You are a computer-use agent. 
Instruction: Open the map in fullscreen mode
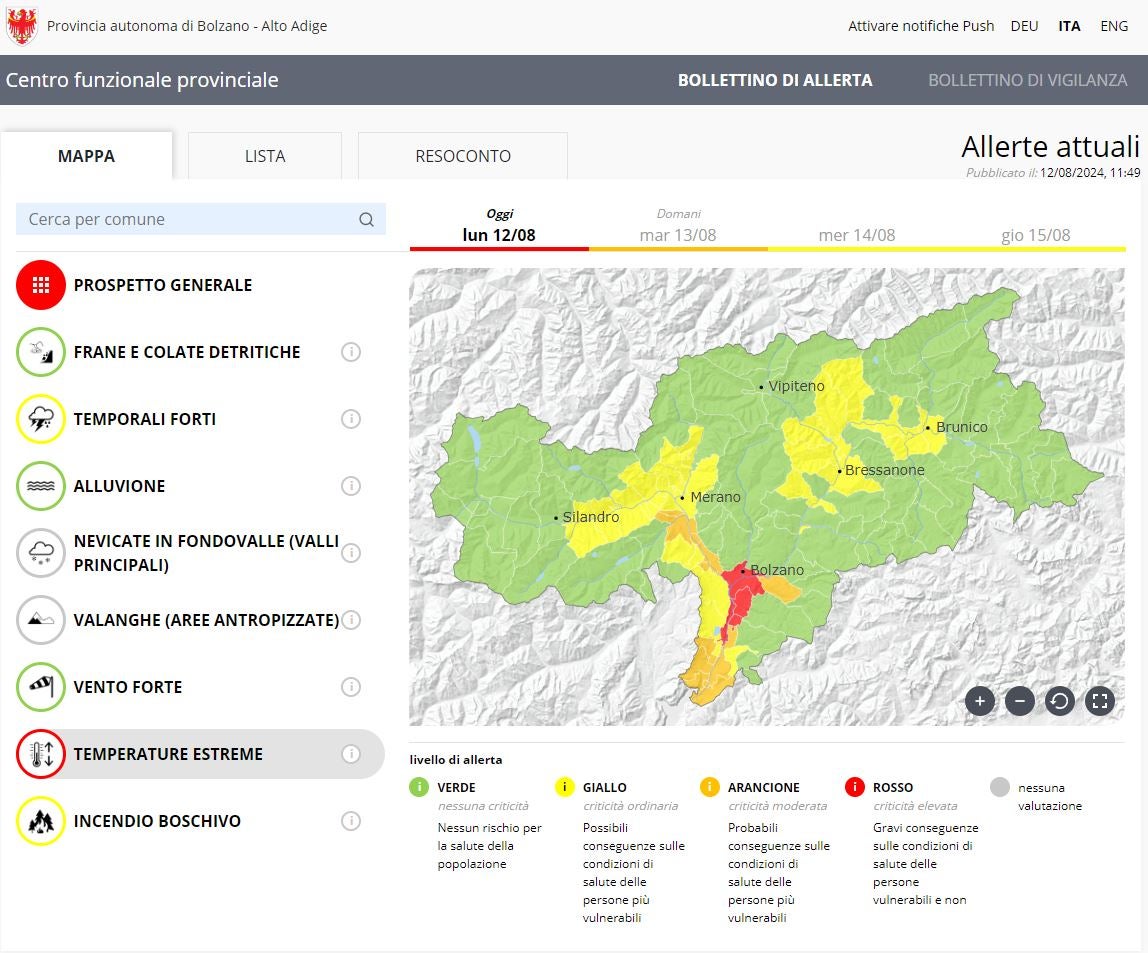pyautogui.click(x=1099, y=701)
